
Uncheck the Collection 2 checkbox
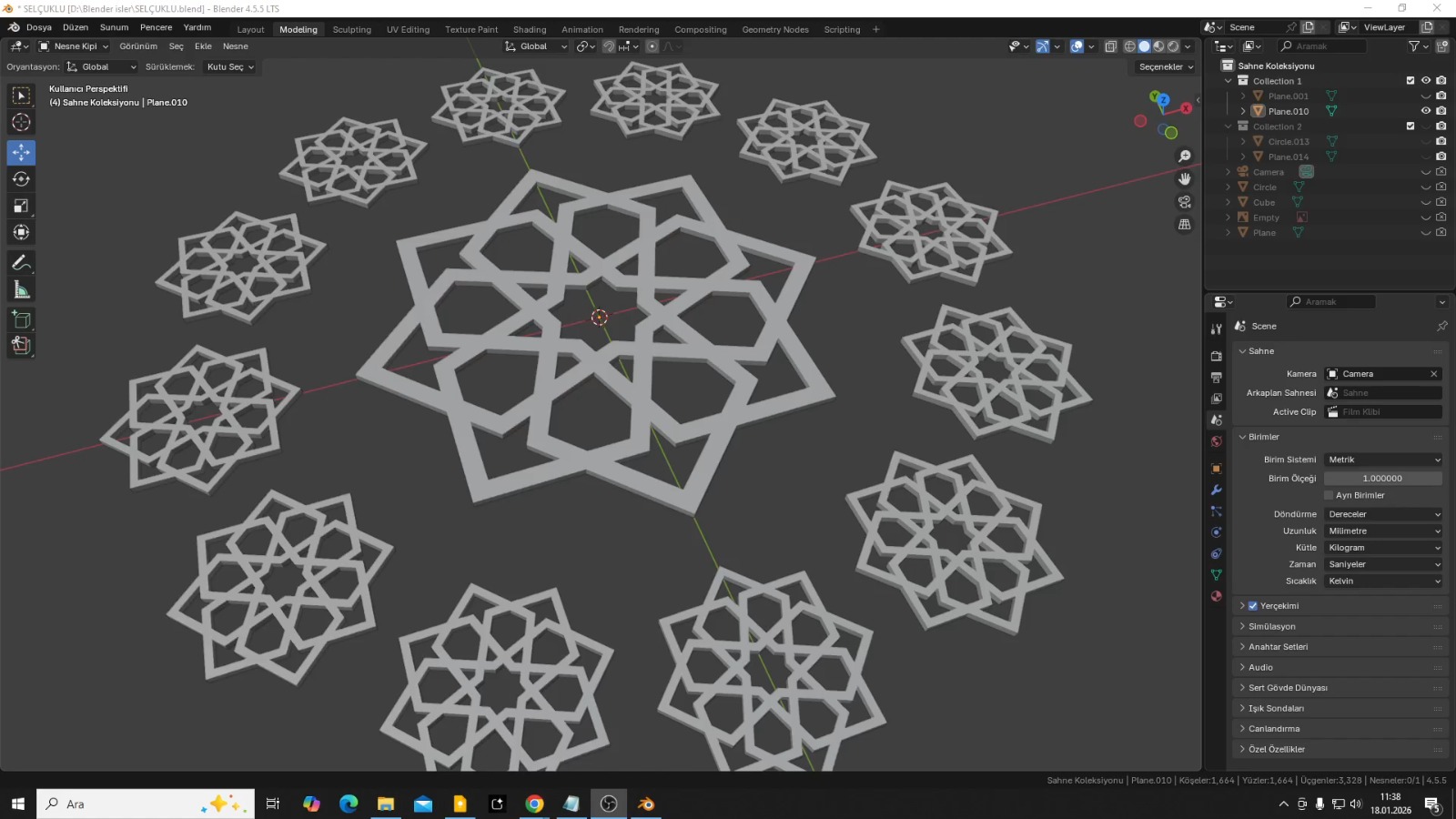(x=1410, y=126)
